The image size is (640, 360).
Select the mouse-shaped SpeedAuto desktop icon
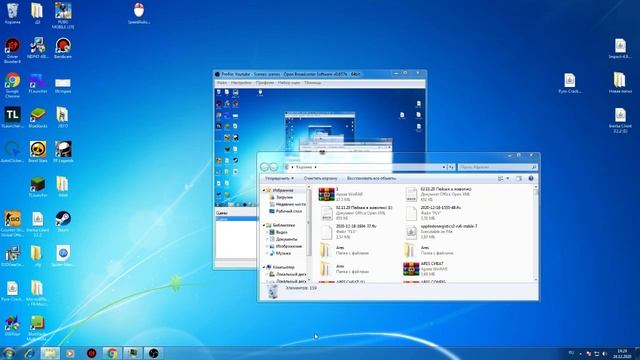coord(139,13)
